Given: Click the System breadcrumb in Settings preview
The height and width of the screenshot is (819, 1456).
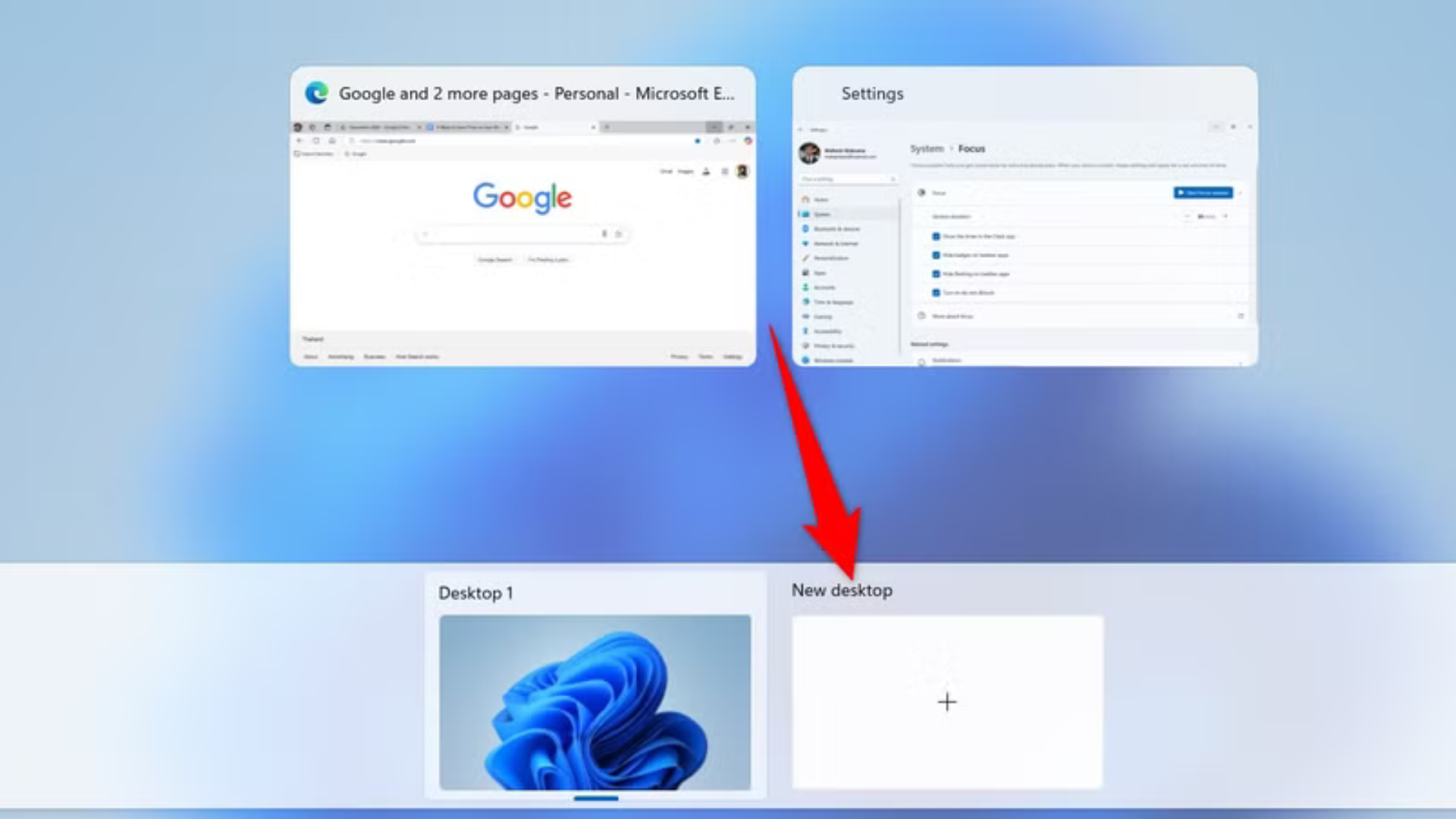Looking at the screenshot, I should click(927, 149).
